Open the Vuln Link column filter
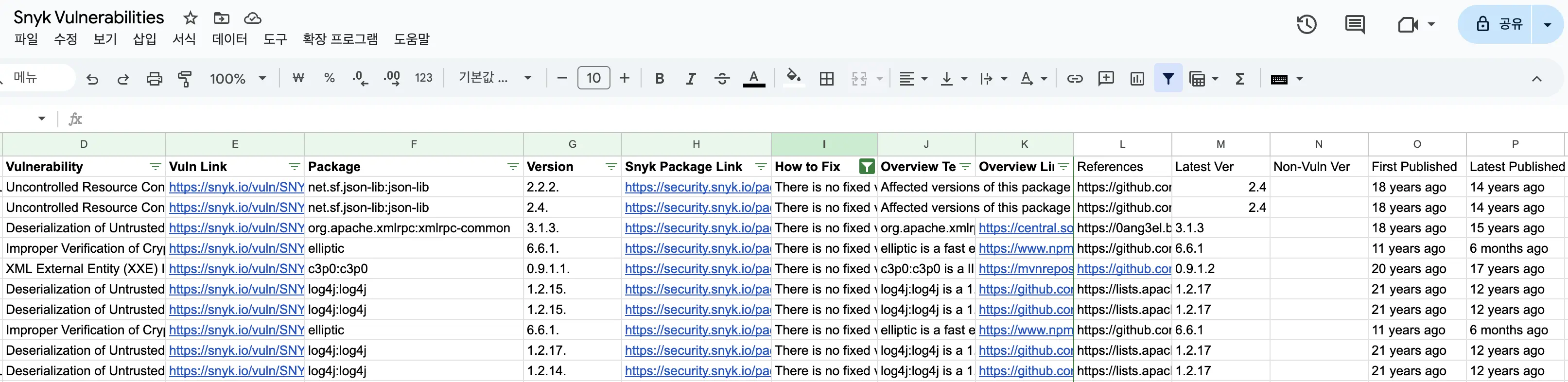1568x382 pixels. pyautogui.click(x=295, y=167)
